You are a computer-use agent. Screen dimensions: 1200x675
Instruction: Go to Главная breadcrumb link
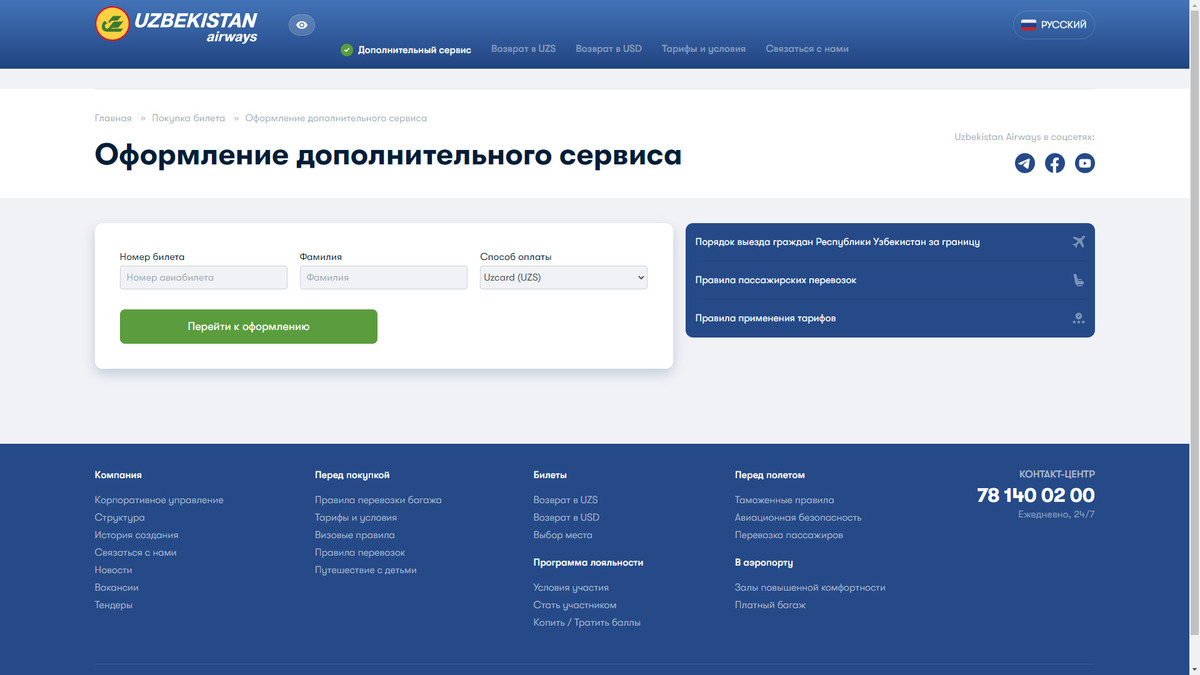[x=113, y=118]
